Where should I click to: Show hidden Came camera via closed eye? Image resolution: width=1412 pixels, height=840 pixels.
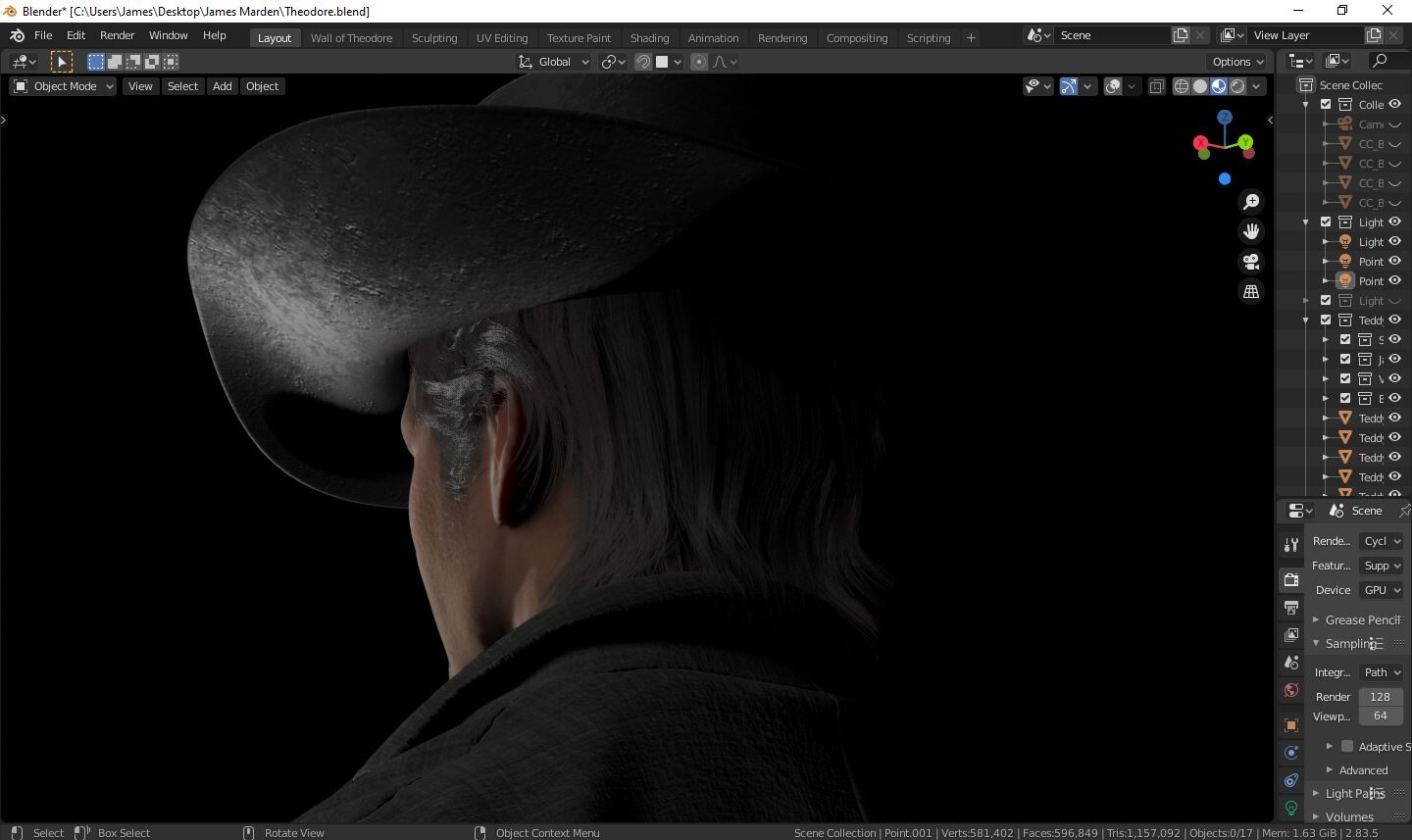coord(1394,124)
